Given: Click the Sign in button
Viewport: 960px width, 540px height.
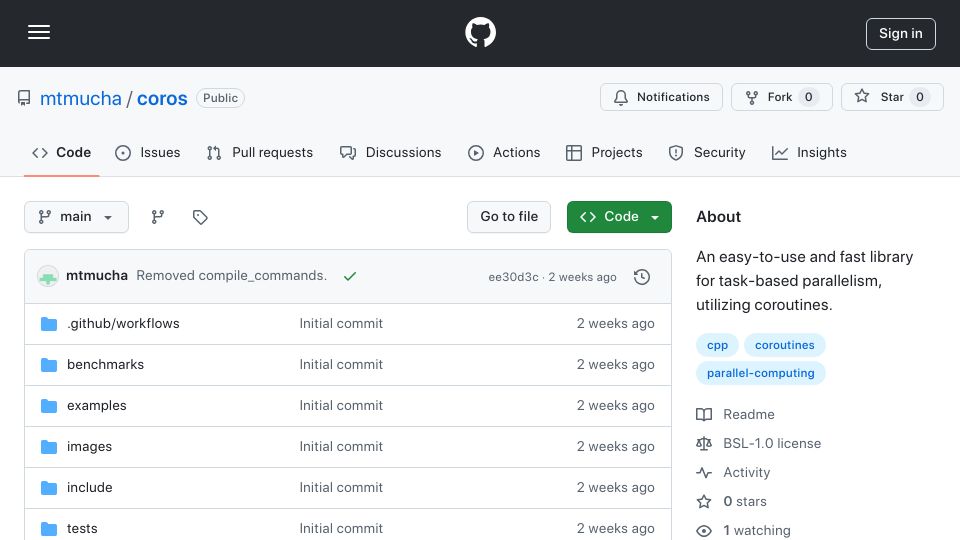Looking at the screenshot, I should pyautogui.click(x=901, y=34).
